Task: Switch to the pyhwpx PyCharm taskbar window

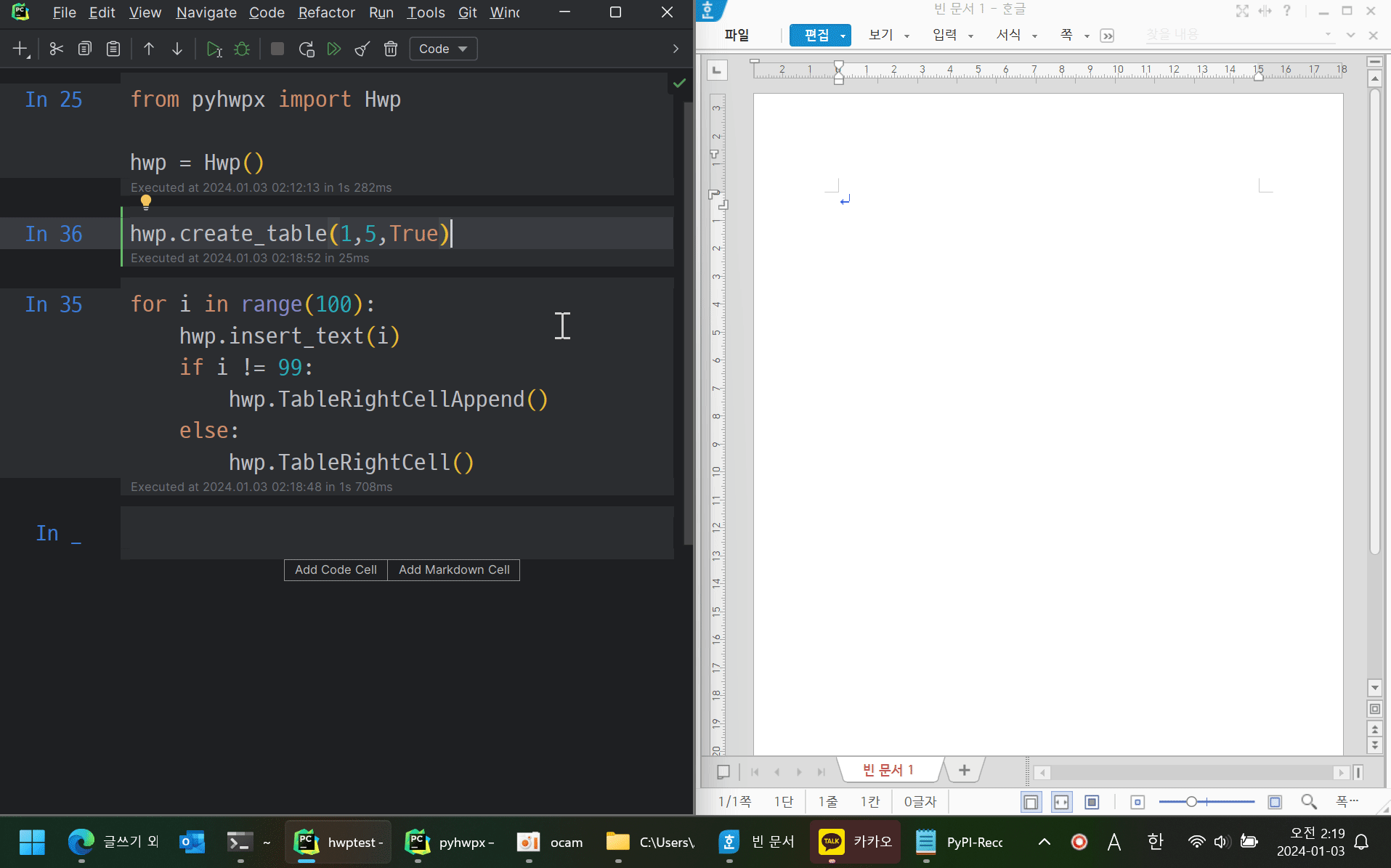Action: [x=449, y=842]
